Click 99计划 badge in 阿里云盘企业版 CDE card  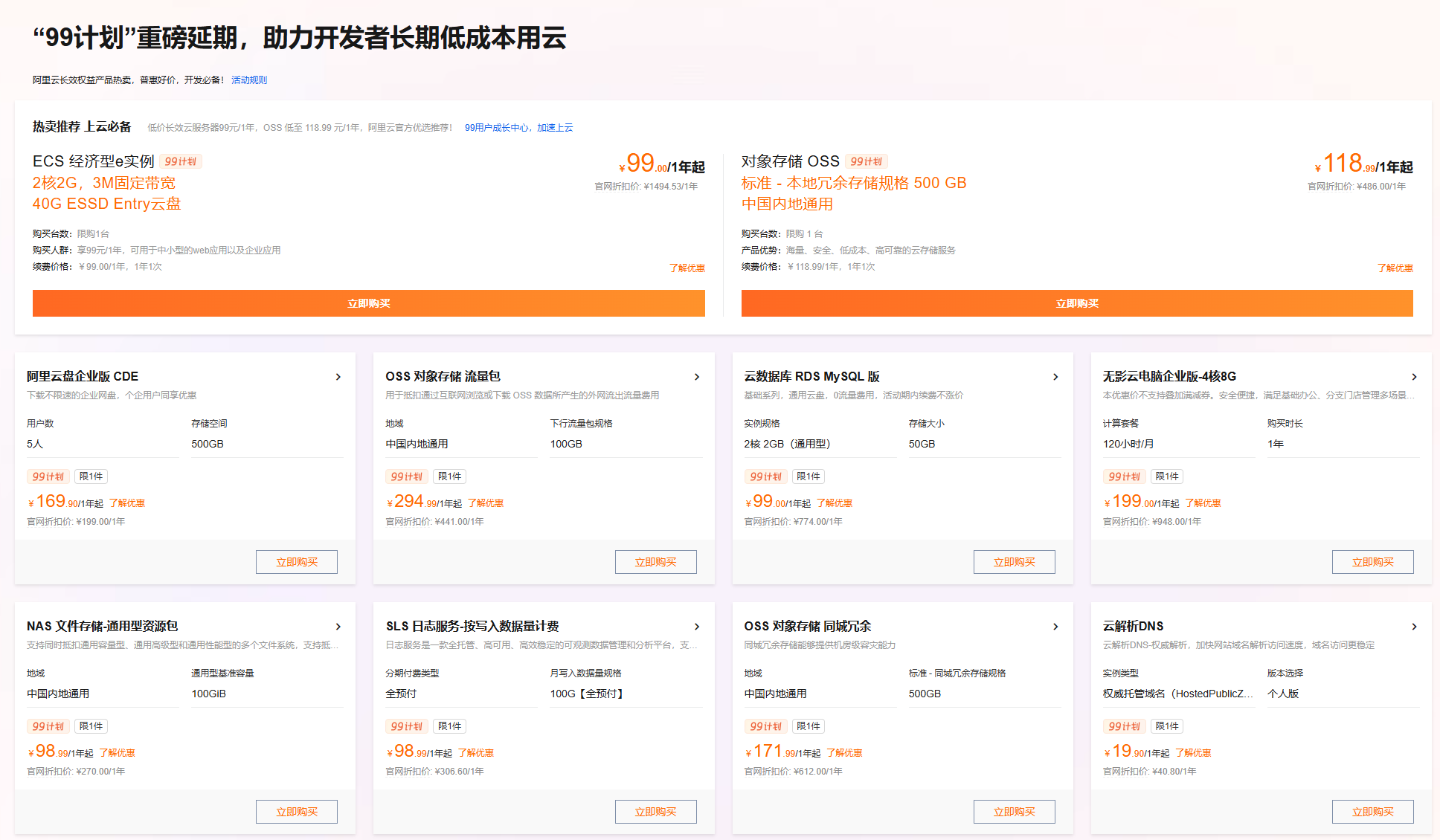pos(48,476)
